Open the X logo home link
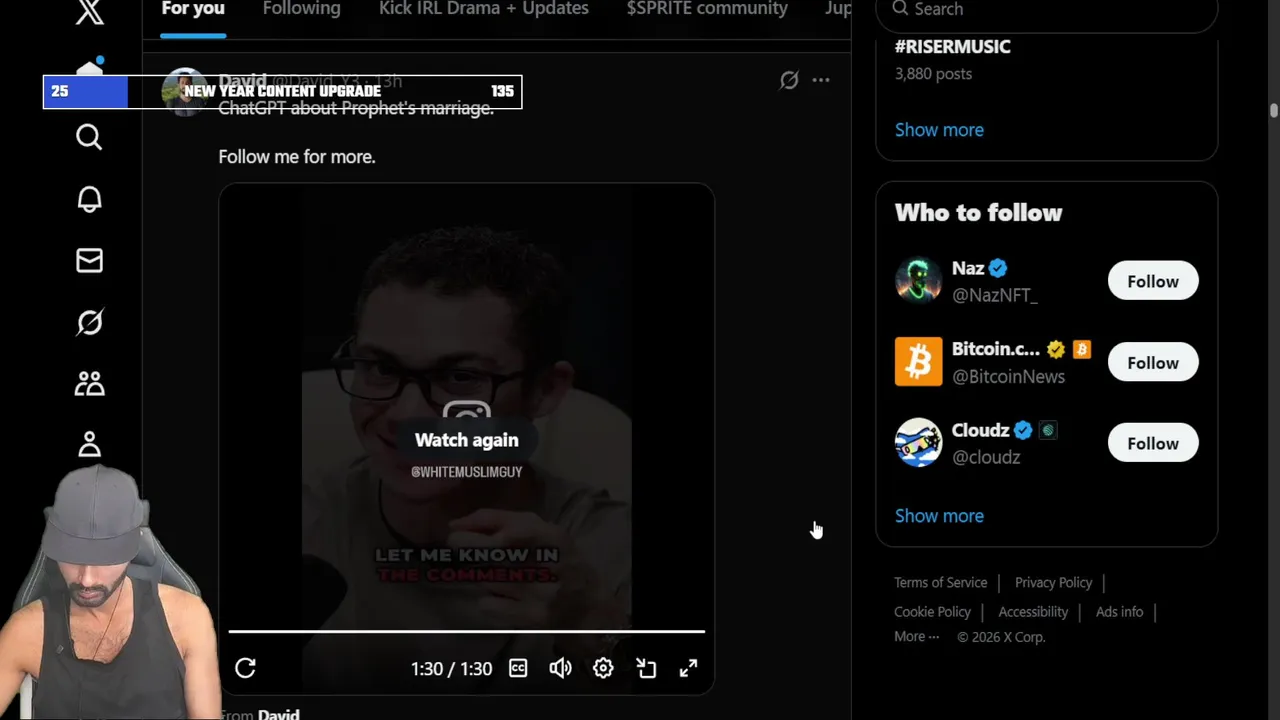 [89, 12]
